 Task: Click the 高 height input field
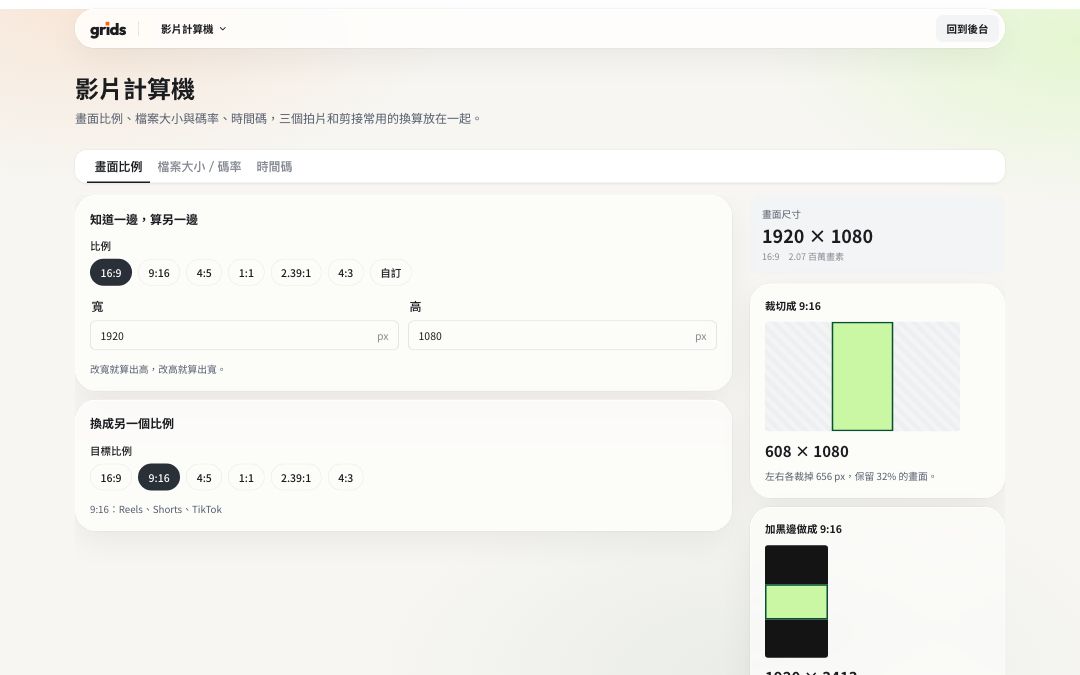(562, 335)
